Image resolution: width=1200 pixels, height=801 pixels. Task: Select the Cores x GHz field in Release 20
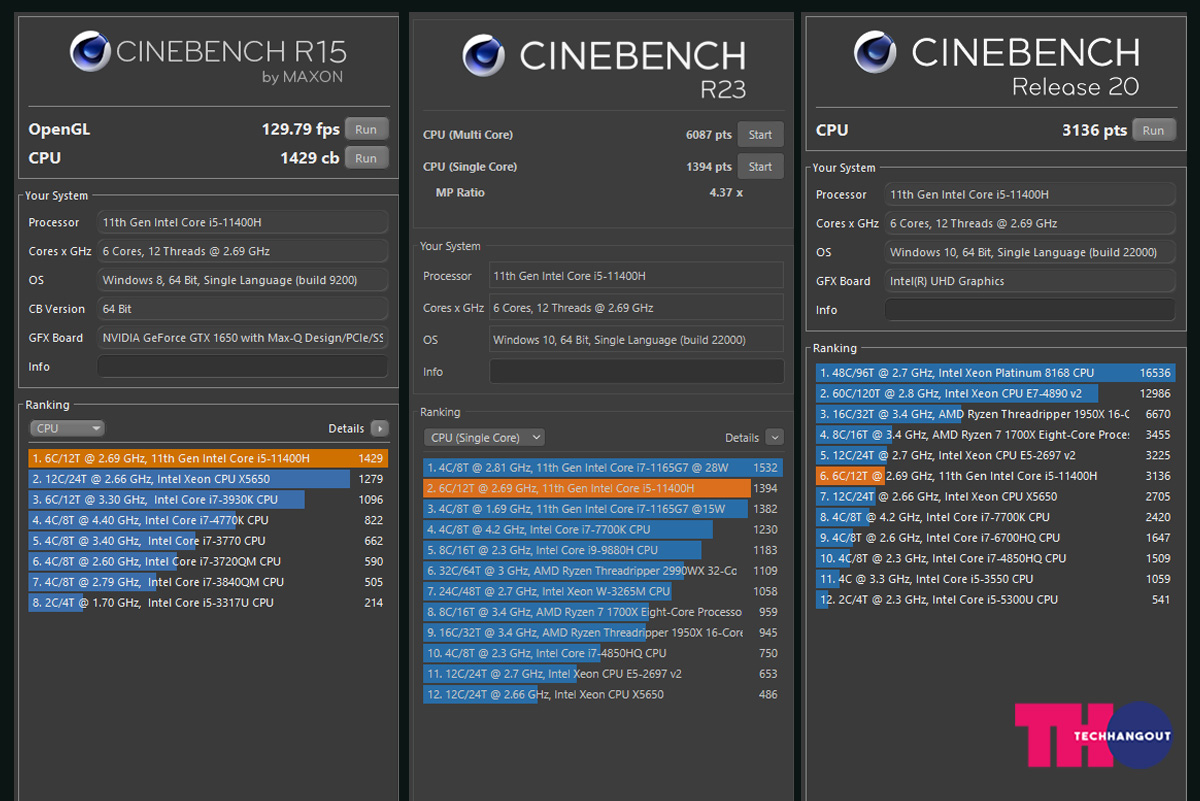click(x=1030, y=223)
